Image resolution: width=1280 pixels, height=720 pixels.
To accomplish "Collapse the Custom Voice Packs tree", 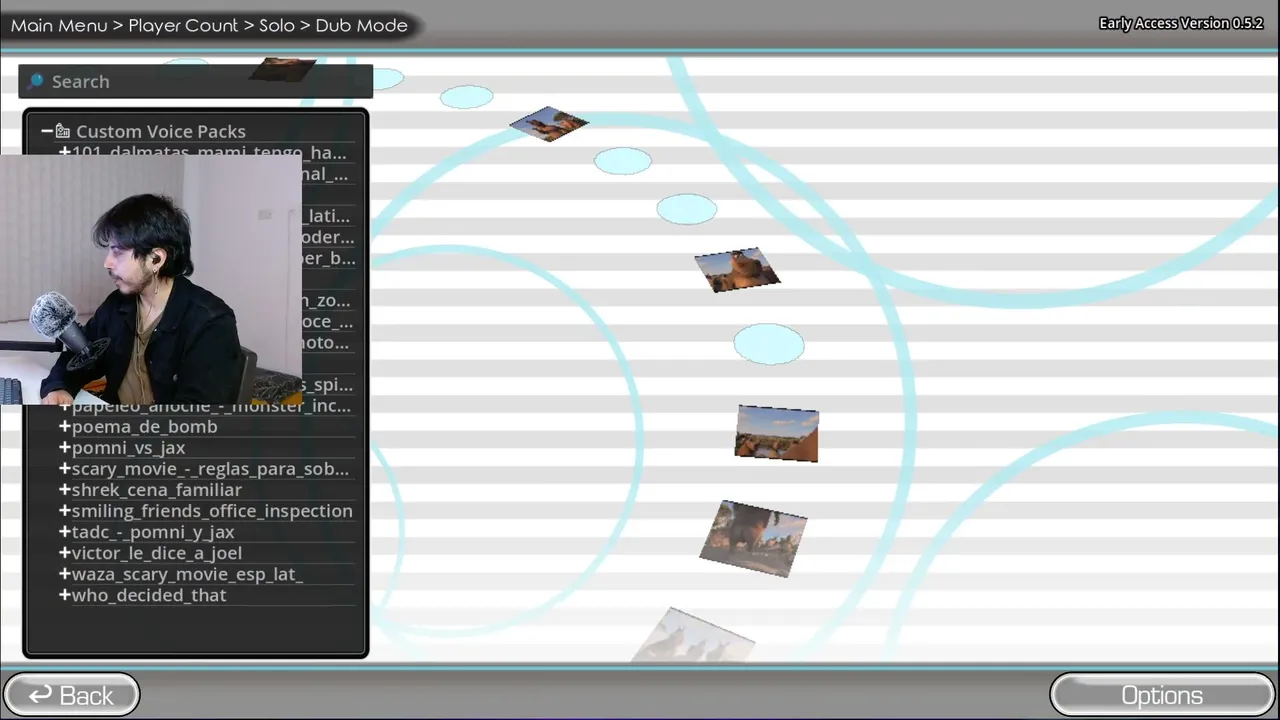I will tap(47, 131).
